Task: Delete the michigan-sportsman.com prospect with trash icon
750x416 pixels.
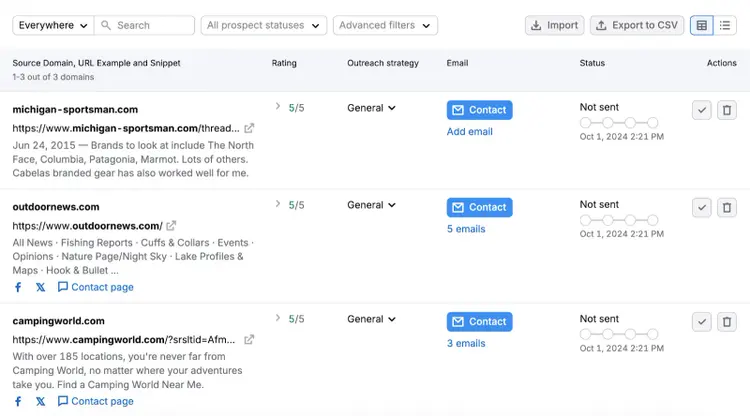Action: click(727, 110)
